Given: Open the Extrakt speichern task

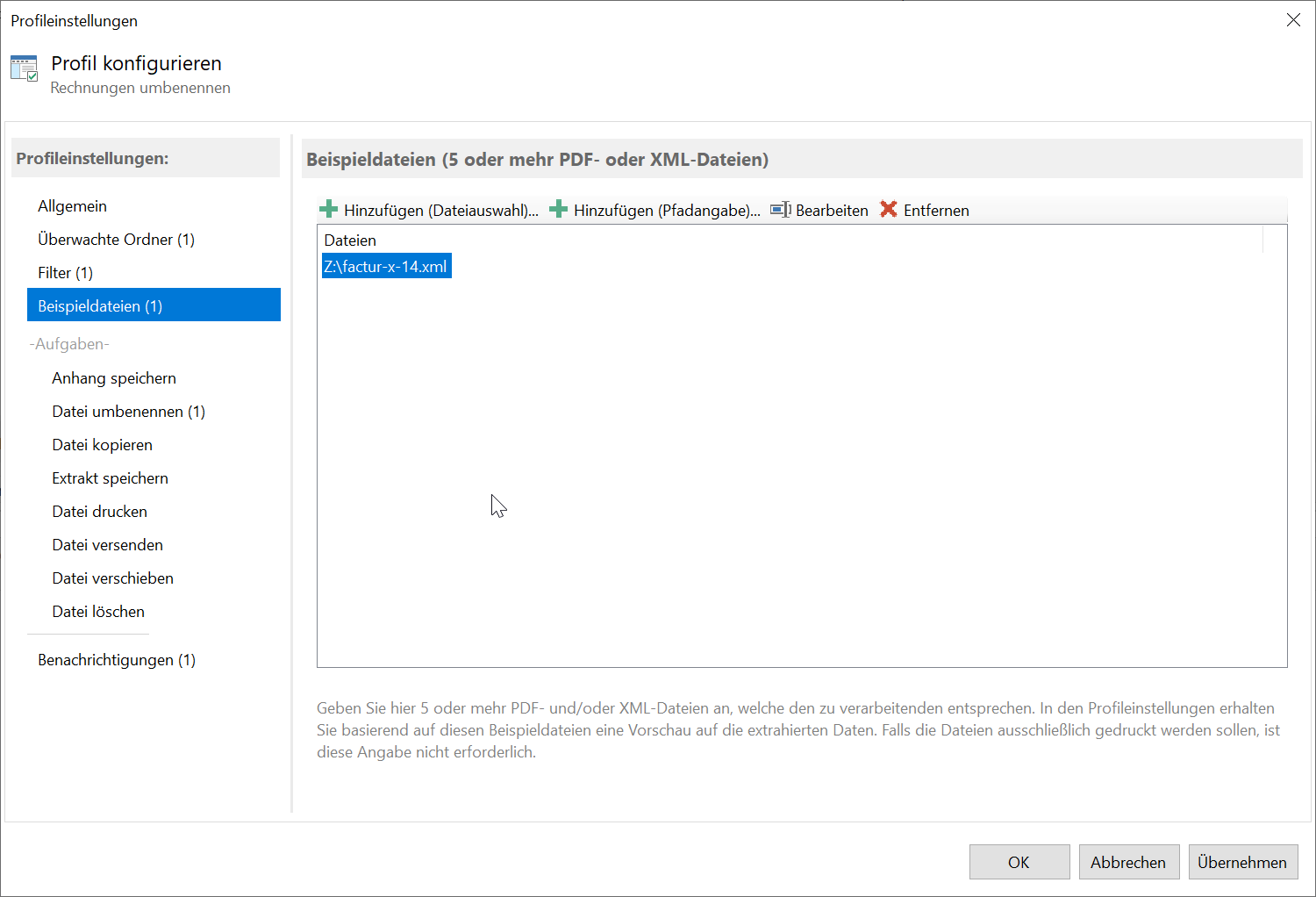Looking at the screenshot, I should tap(110, 478).
